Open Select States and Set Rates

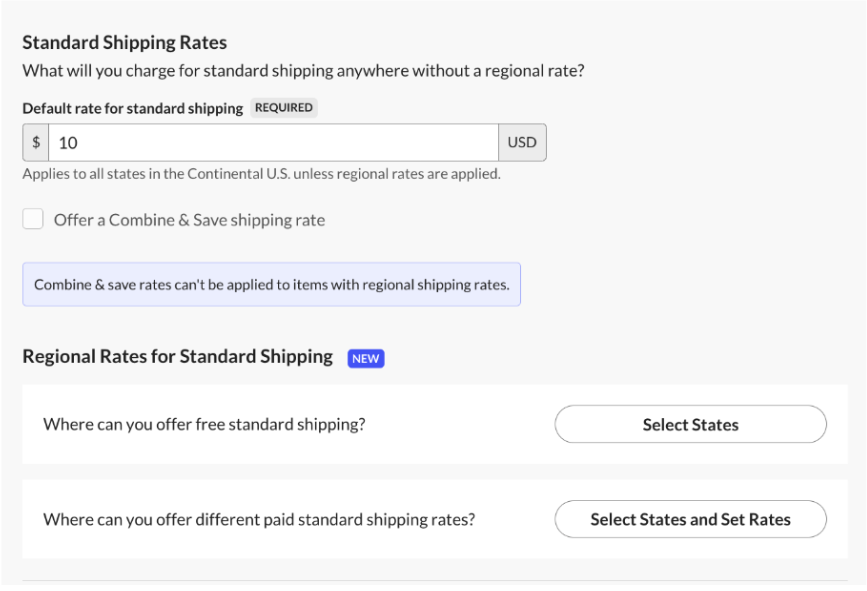coord(690,520)
